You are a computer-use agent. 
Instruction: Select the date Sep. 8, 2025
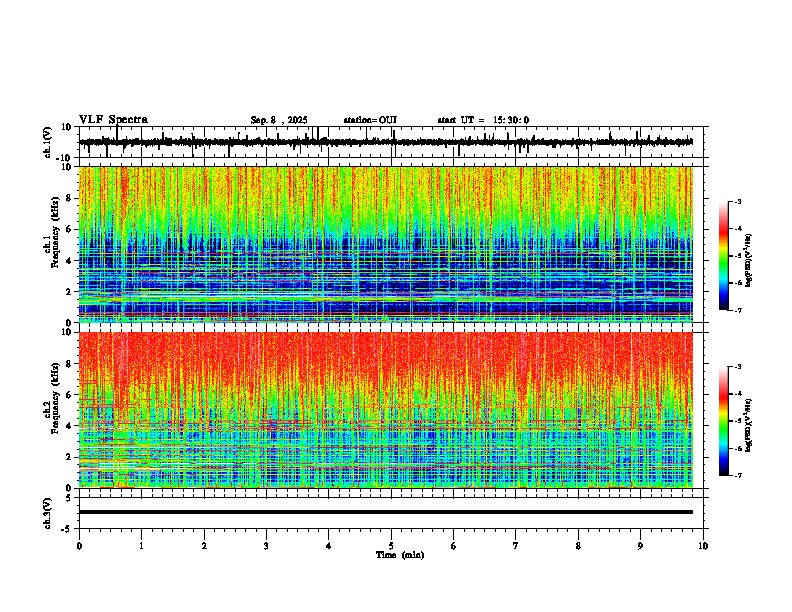279,120
